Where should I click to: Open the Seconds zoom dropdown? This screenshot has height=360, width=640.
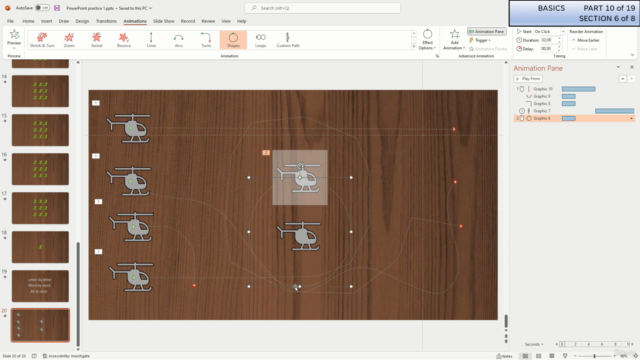pos(534,344)
